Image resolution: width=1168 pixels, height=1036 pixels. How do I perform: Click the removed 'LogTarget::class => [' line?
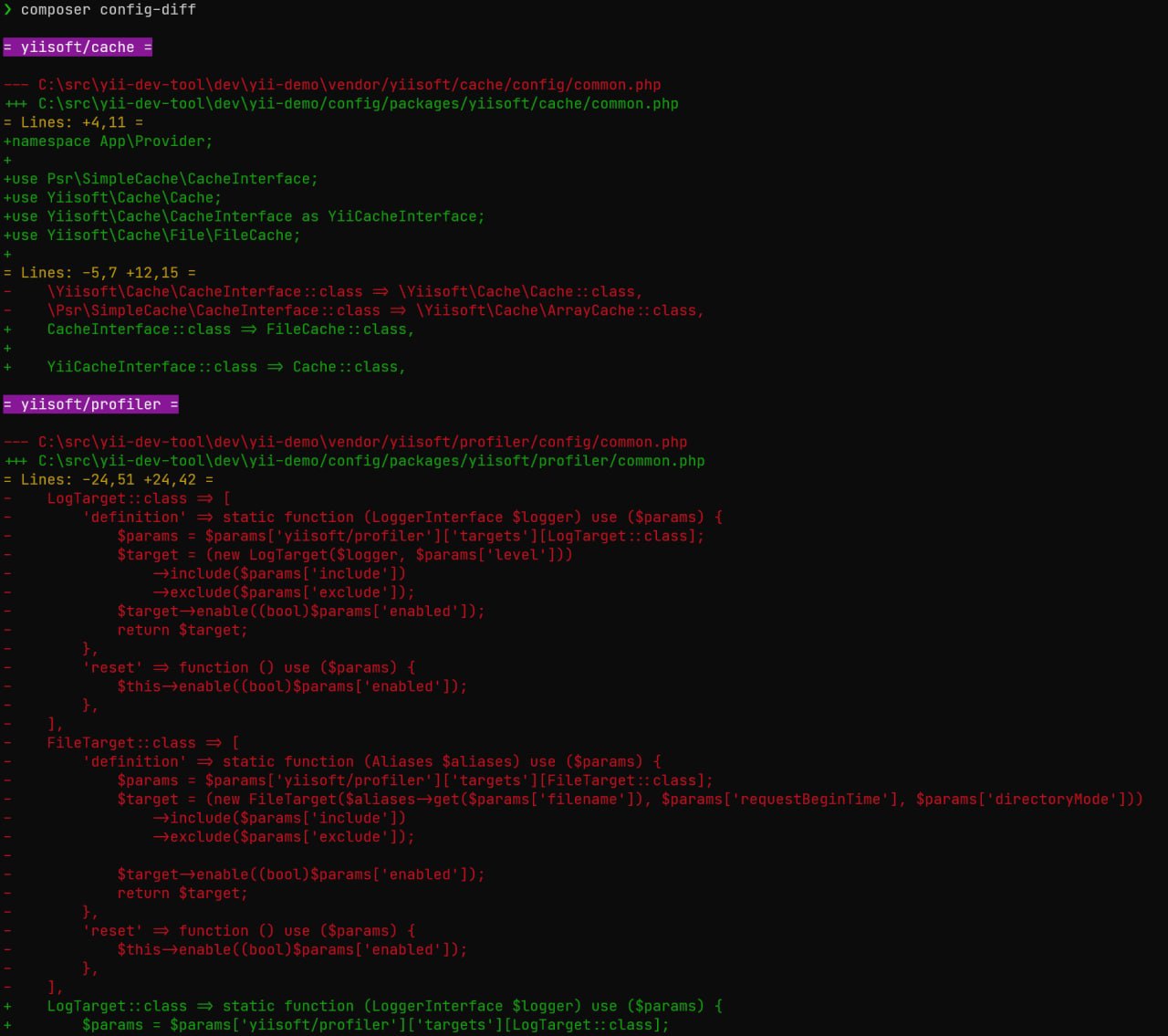[117, 498]
